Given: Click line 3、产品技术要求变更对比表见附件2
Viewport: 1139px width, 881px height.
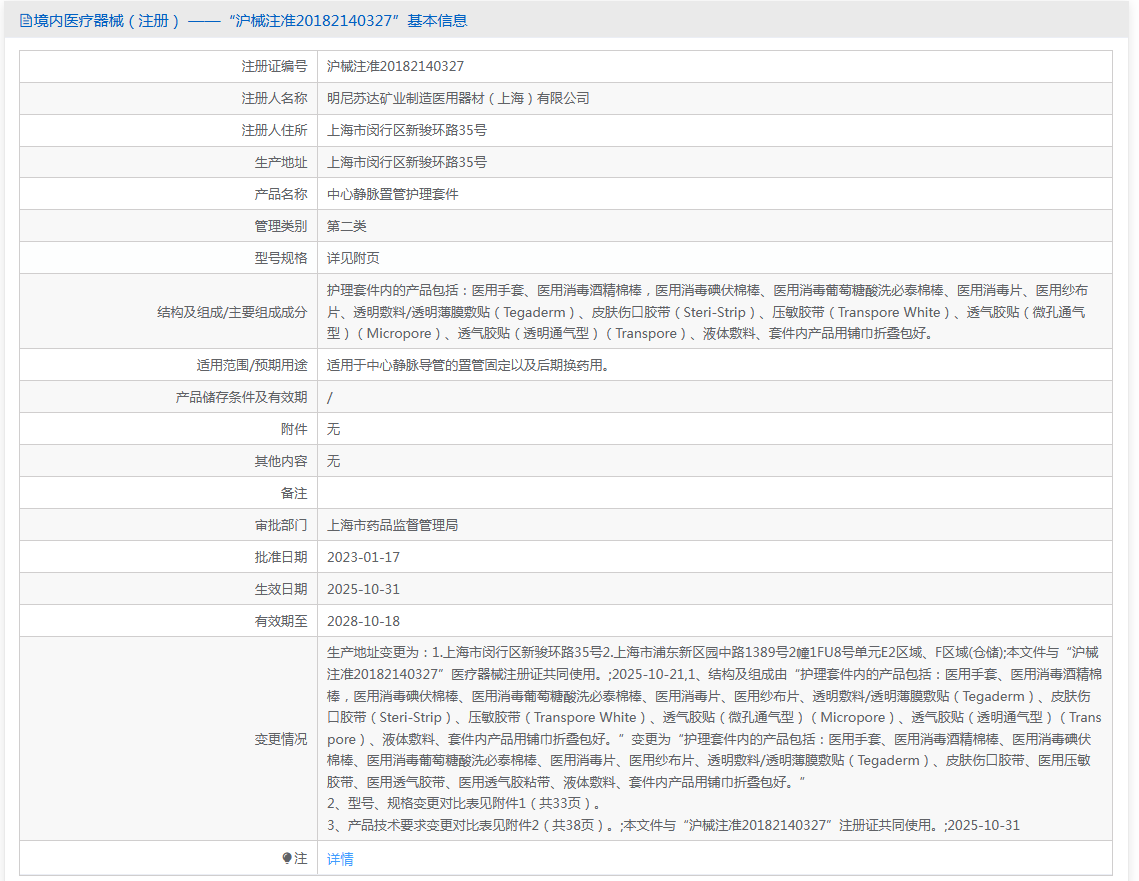Looking at the screenshot, I should coord(673,825).
